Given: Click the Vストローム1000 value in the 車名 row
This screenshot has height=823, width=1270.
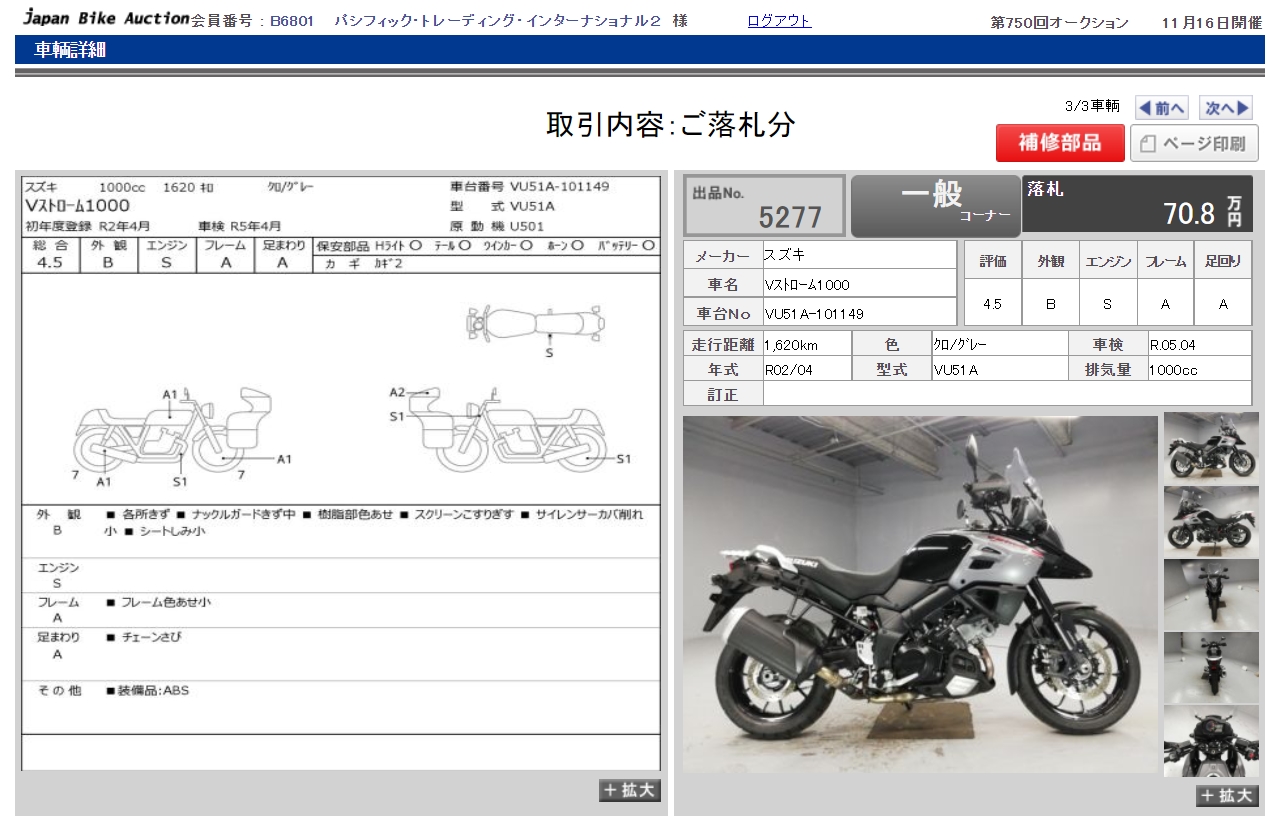Looking at the screenshot, I should pyautogui.click(x=807, y=285).
